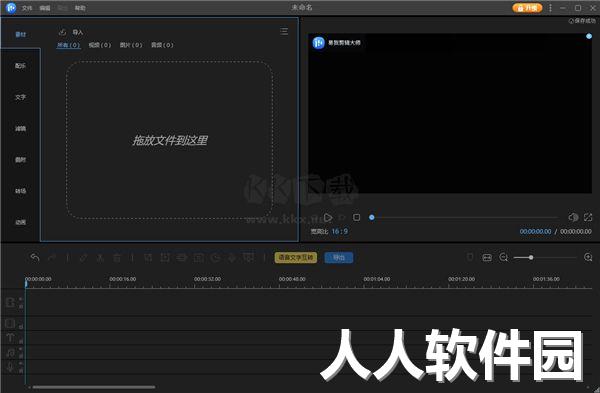Change the 16:9 aspect ratio setting

point(339,232)
